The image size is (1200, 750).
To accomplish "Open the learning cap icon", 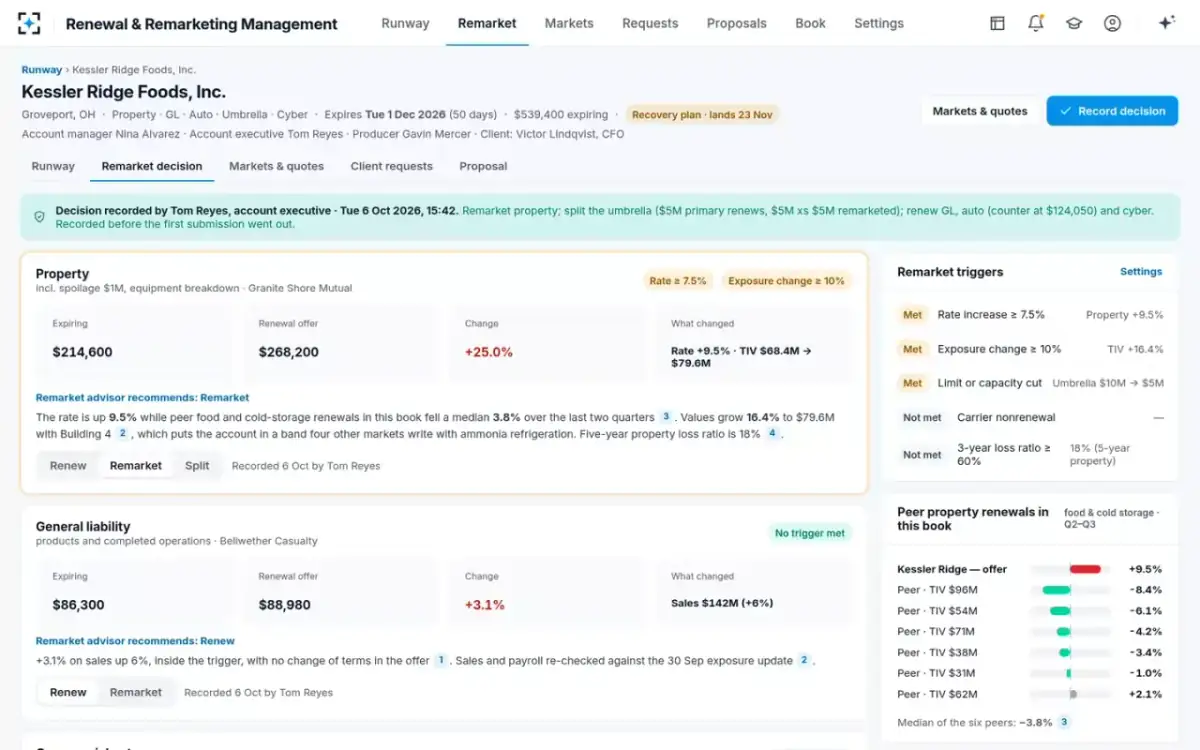I will coord(1074,23).
